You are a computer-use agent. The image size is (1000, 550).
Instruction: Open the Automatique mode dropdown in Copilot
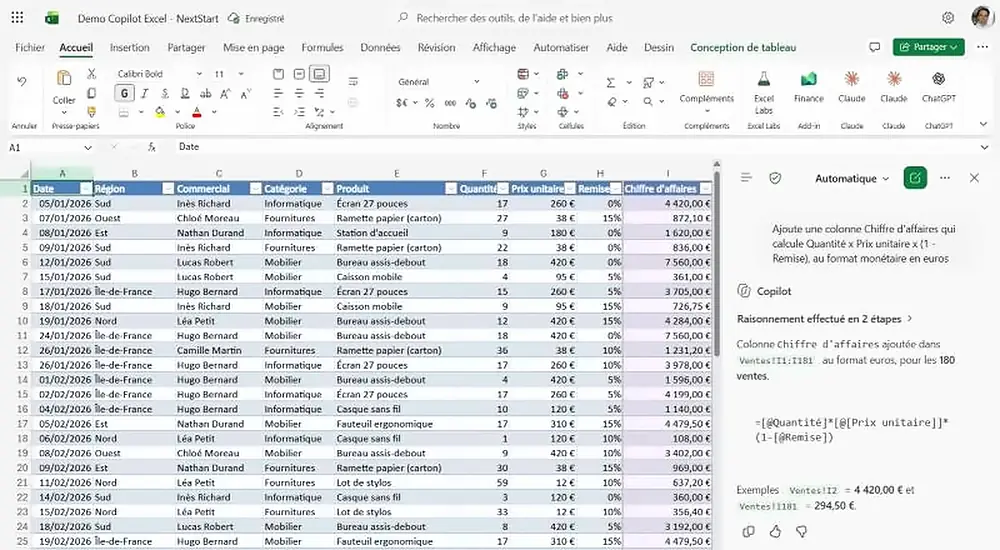(852, 179)
